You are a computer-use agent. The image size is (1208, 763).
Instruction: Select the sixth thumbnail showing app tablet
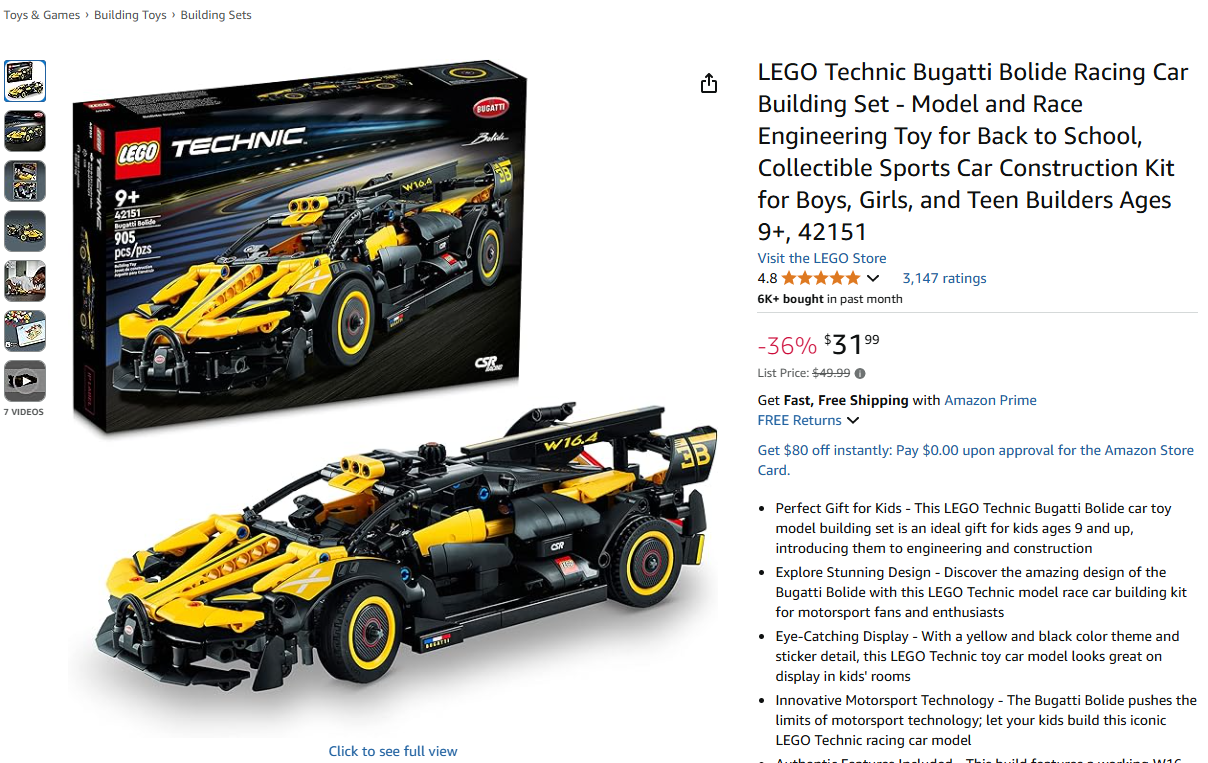[25, 331]
